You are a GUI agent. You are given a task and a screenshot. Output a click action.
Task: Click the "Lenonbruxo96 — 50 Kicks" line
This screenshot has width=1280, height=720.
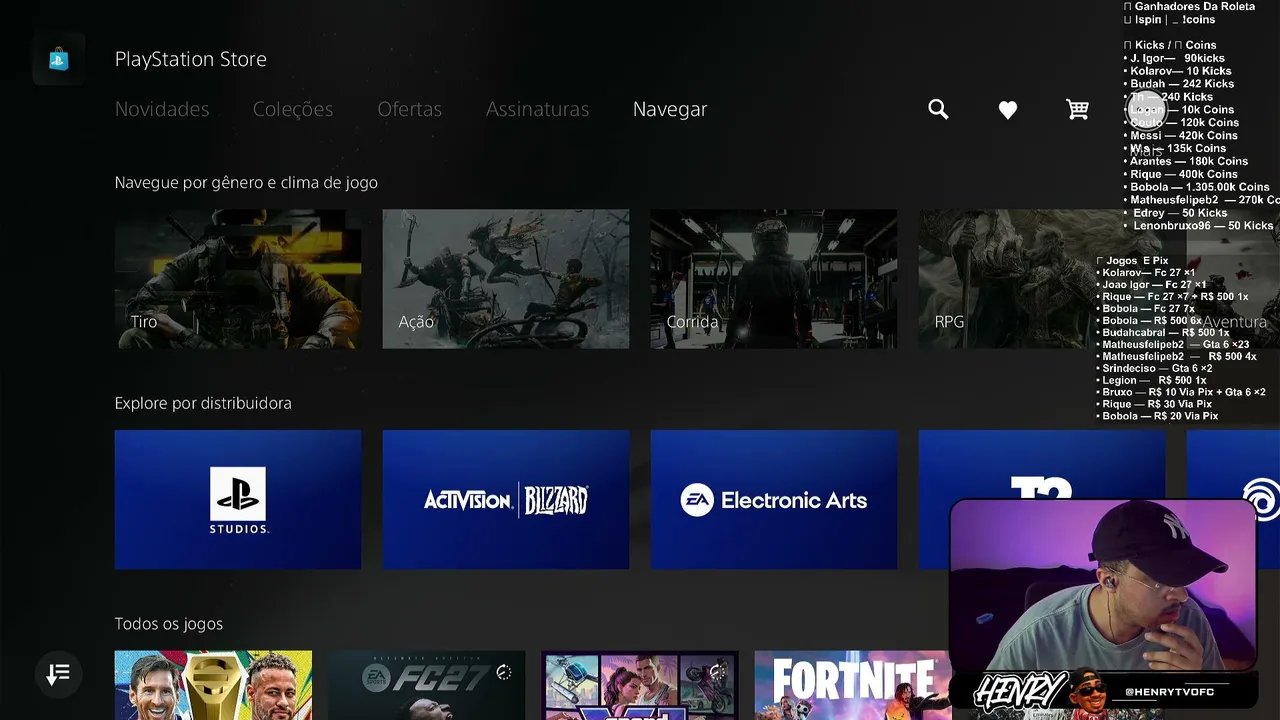click(x=1198, y=226)
